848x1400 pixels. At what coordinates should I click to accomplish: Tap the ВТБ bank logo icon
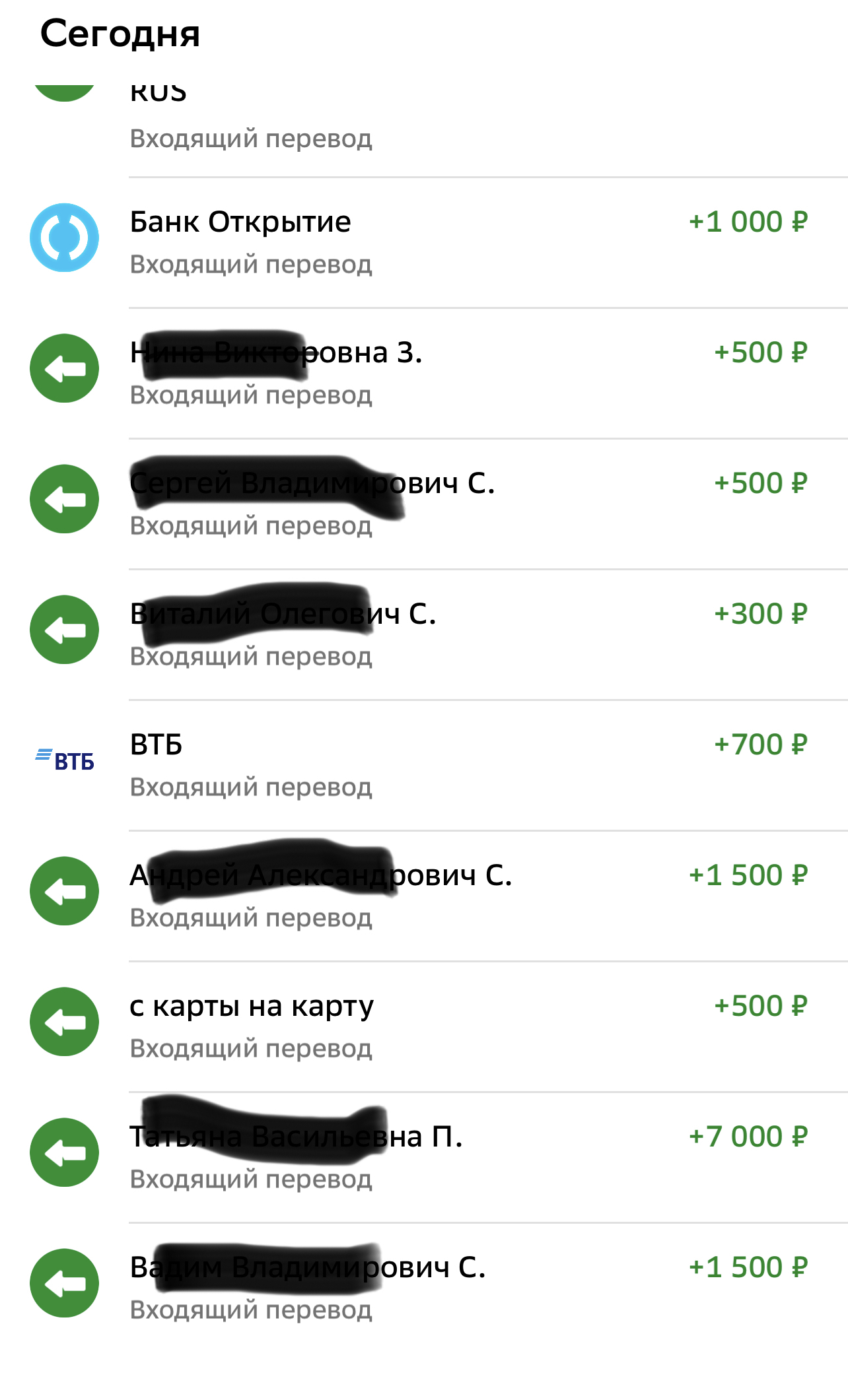click(64, 760)
